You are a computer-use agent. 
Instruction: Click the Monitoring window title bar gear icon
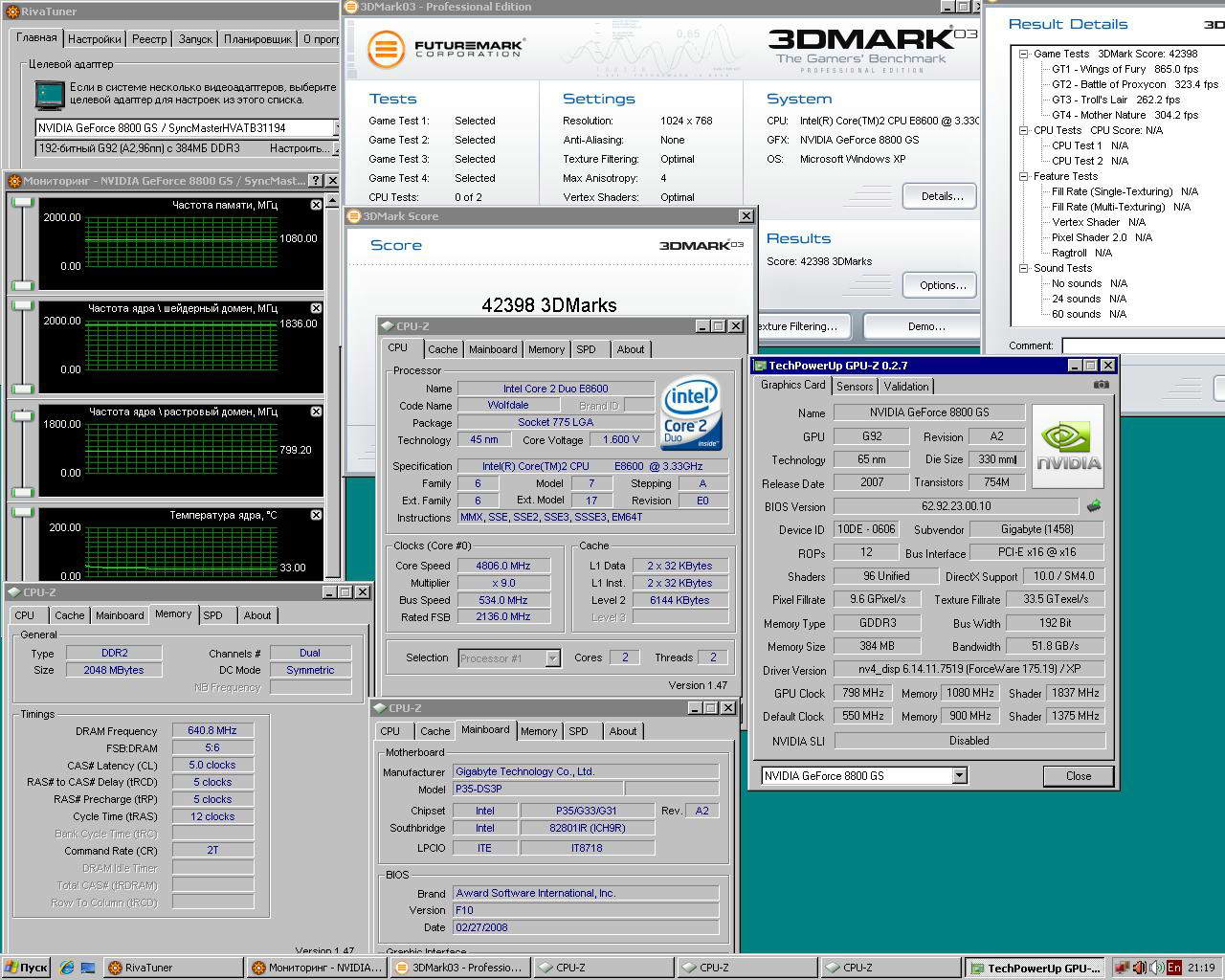pos(14,180)
